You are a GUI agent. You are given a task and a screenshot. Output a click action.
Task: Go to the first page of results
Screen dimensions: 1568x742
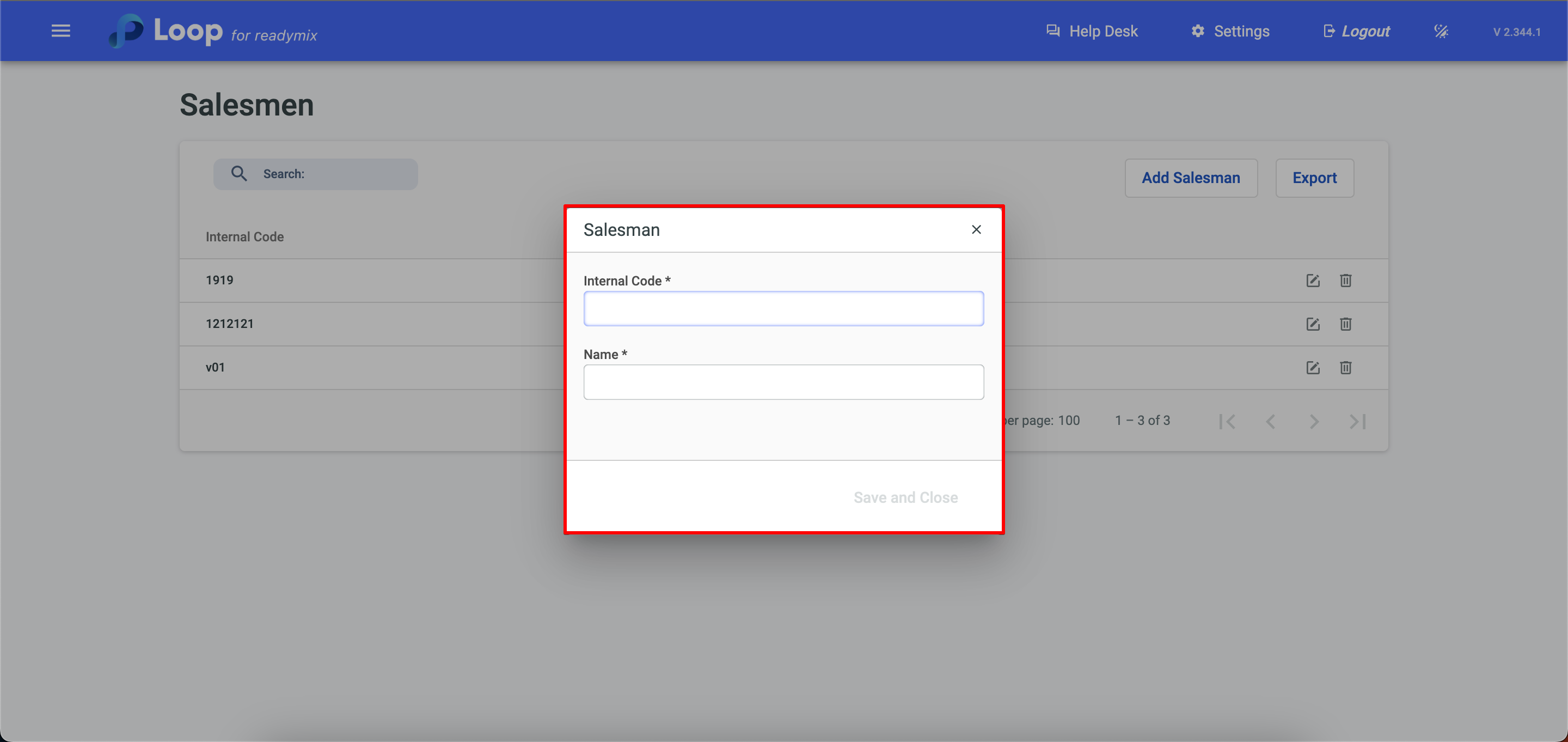tap(1227, 421)
